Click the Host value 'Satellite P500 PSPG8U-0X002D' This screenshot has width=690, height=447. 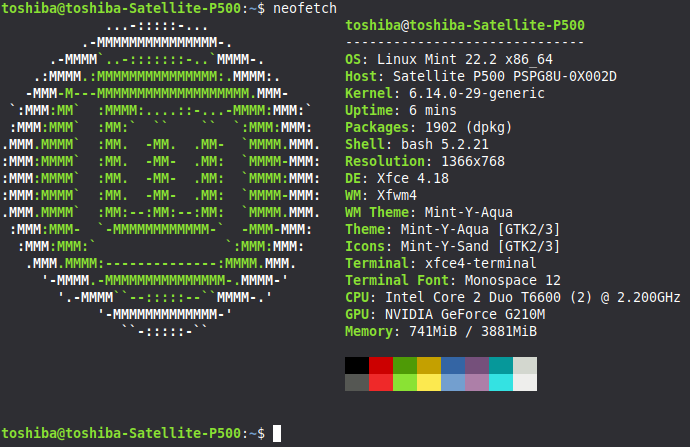[505, 77]
